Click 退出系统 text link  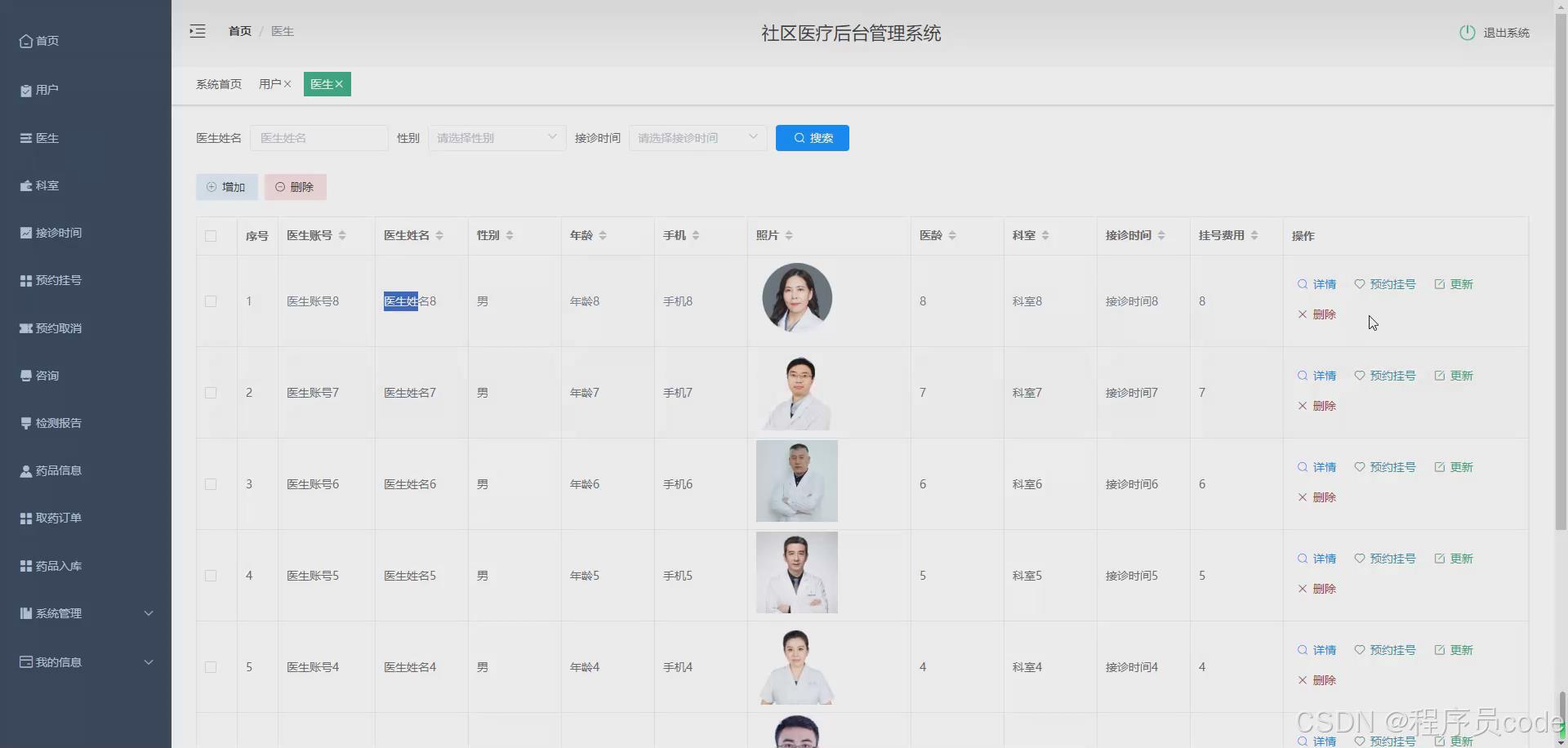click(x=1506, y=33)
